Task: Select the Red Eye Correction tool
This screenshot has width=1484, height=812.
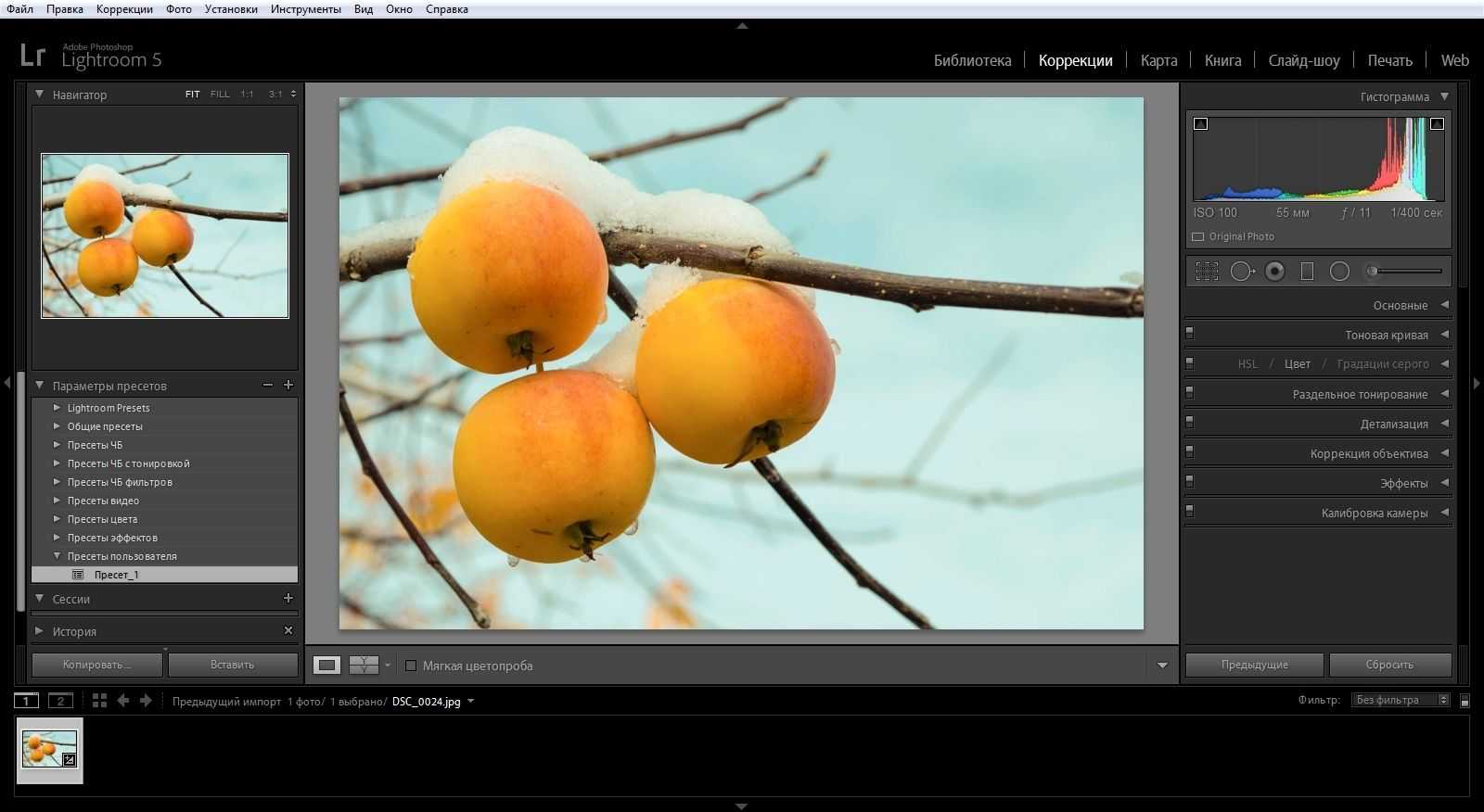Action: pos(1275,272)
